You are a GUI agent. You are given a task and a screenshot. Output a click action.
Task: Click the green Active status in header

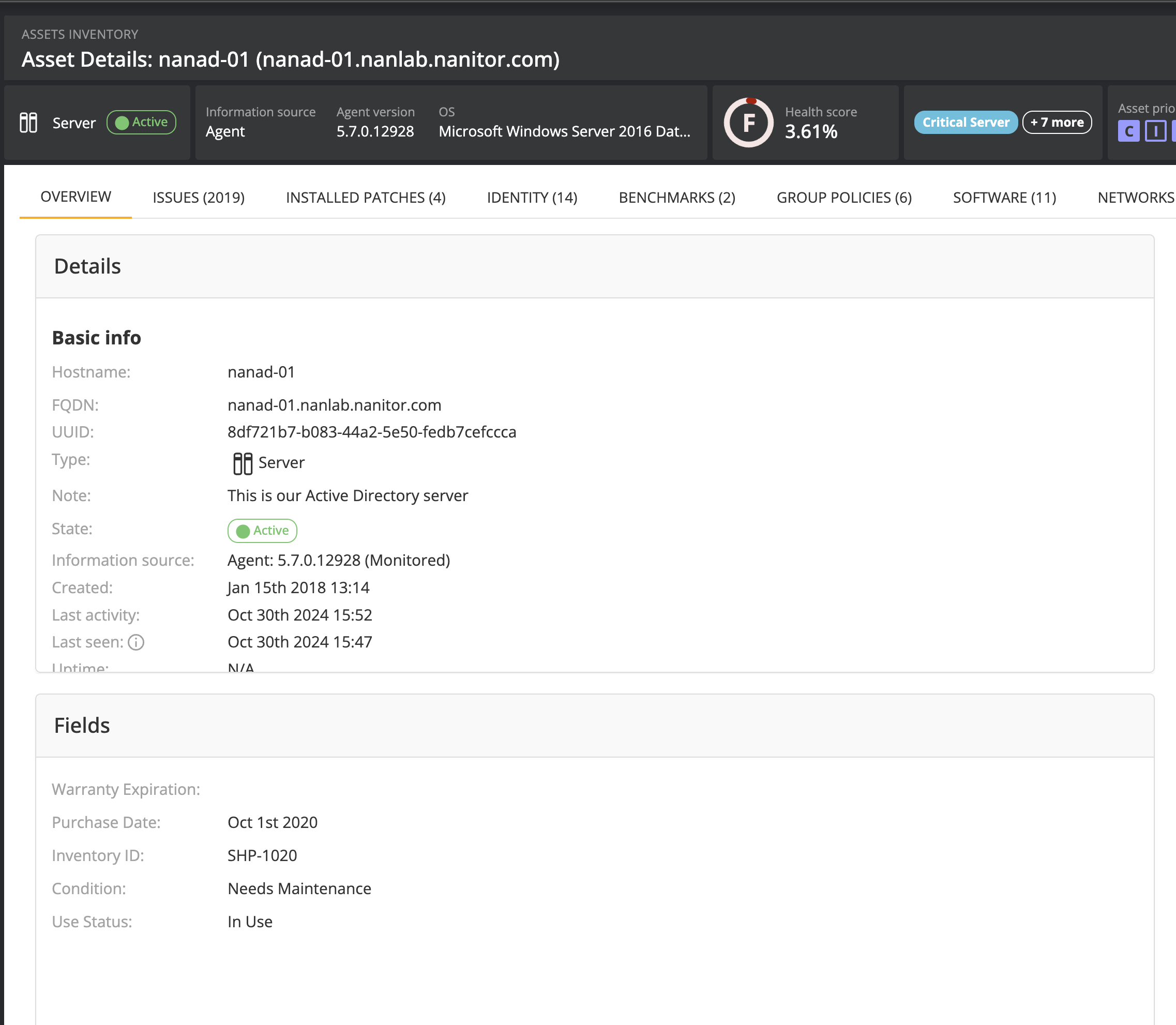141,123
